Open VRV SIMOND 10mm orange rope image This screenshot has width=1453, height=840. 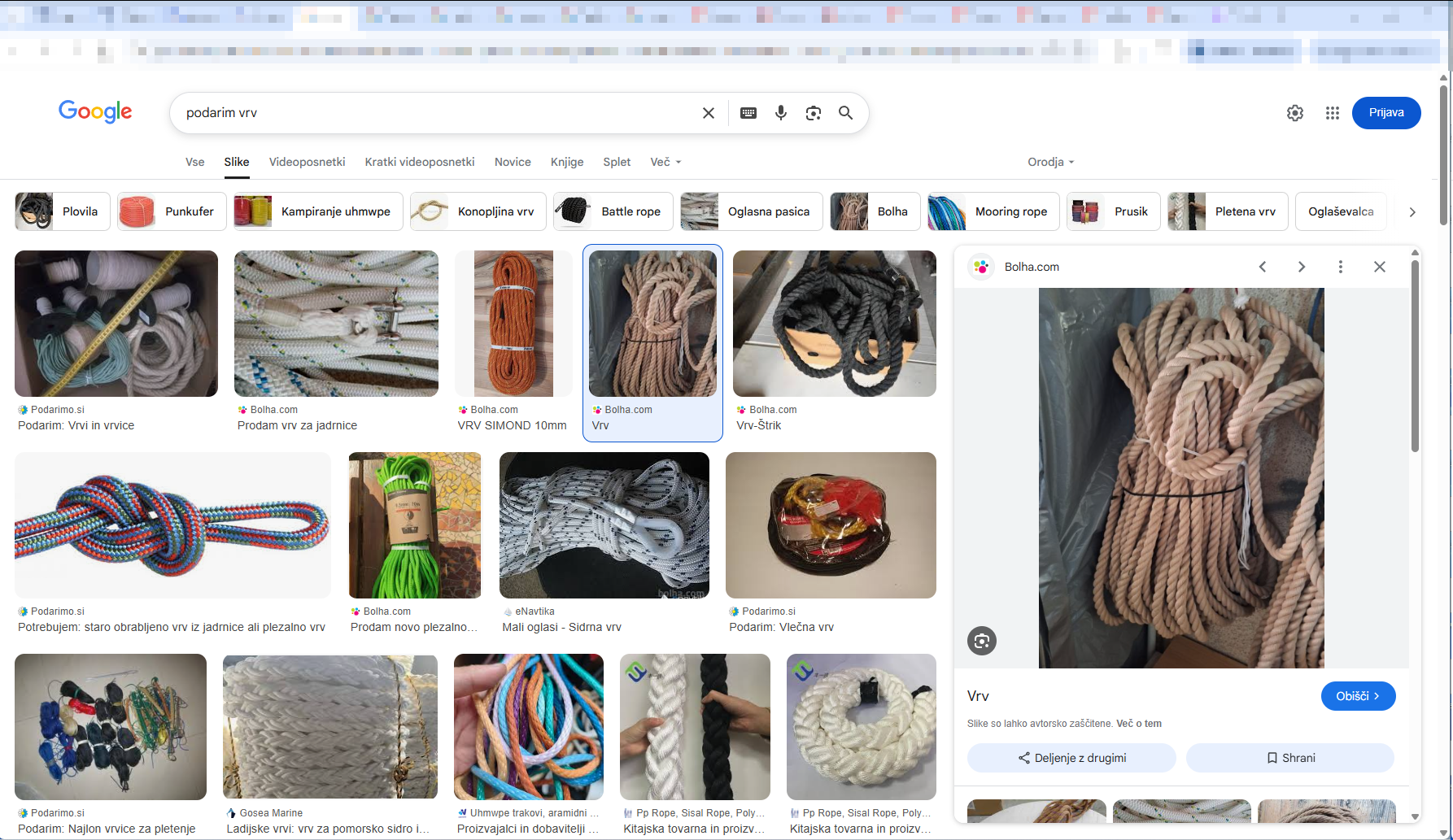click(x=513, y=324)
